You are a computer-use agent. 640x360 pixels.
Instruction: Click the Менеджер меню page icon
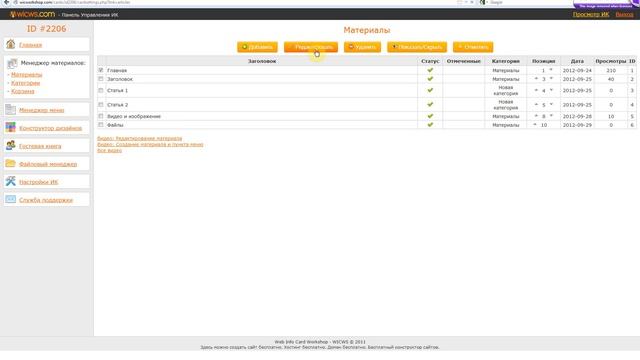click(x=11, y=109)
